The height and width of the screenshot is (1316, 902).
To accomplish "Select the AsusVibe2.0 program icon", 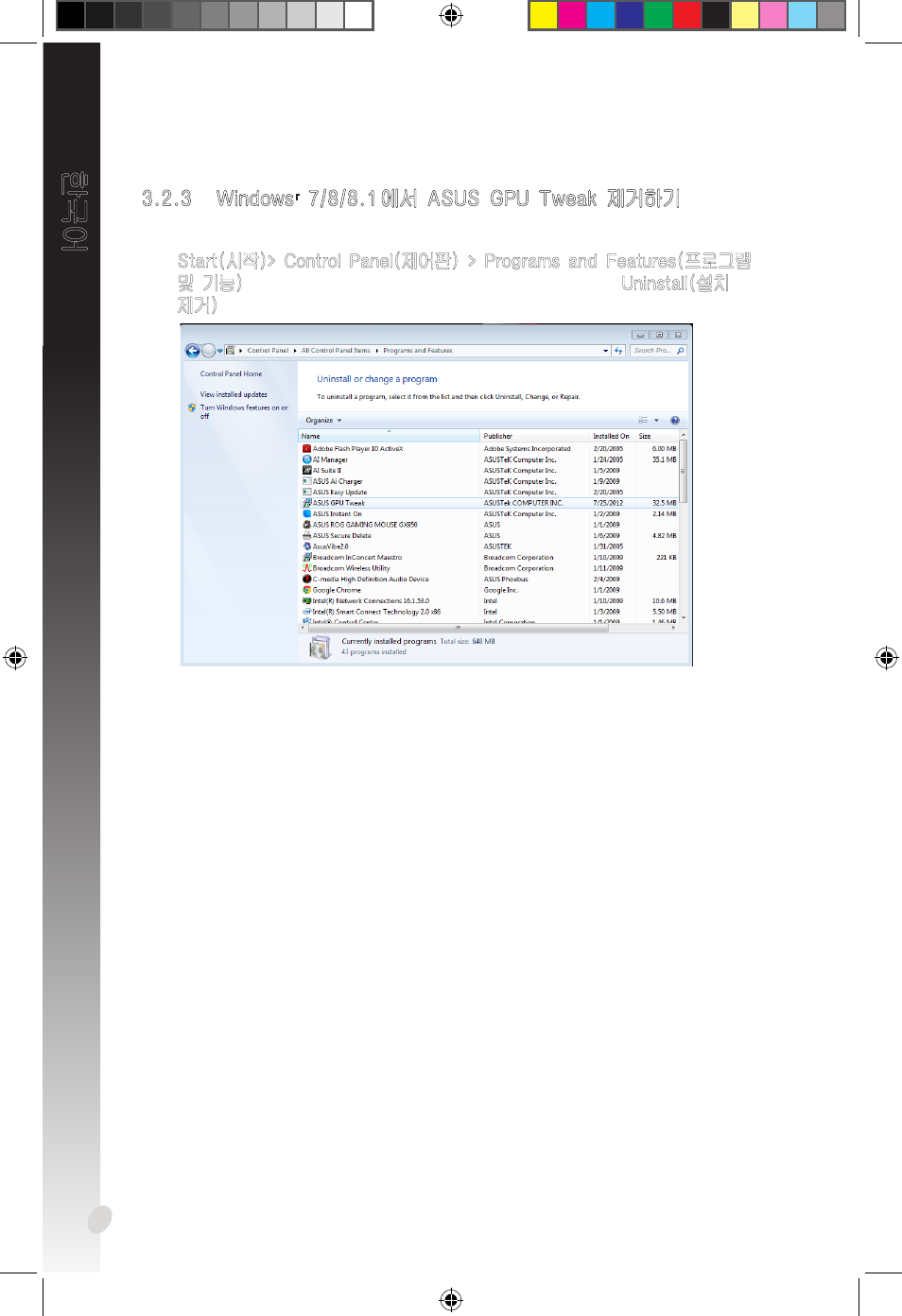I will 306,546.
